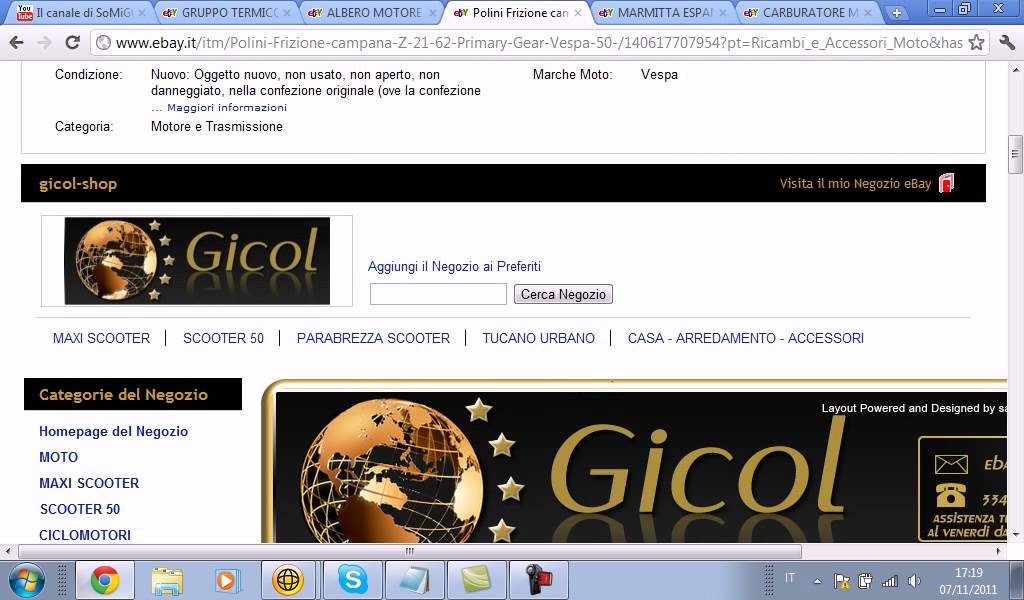1024x600 pixels.
Task: Reload the current eBay page
Action: (72, 43)
